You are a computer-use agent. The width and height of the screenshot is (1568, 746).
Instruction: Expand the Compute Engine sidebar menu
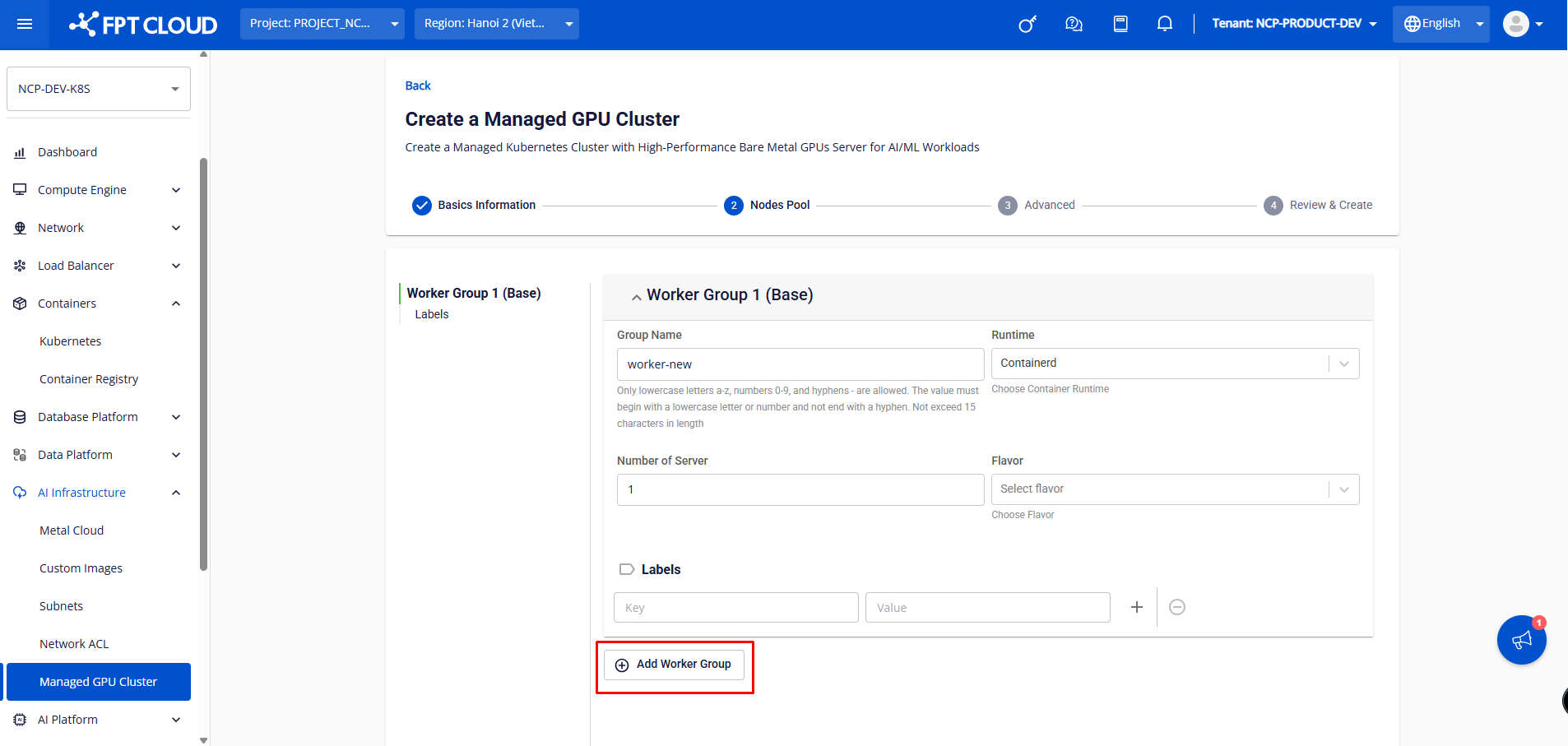pyautogui.click(x=98, y=190)
